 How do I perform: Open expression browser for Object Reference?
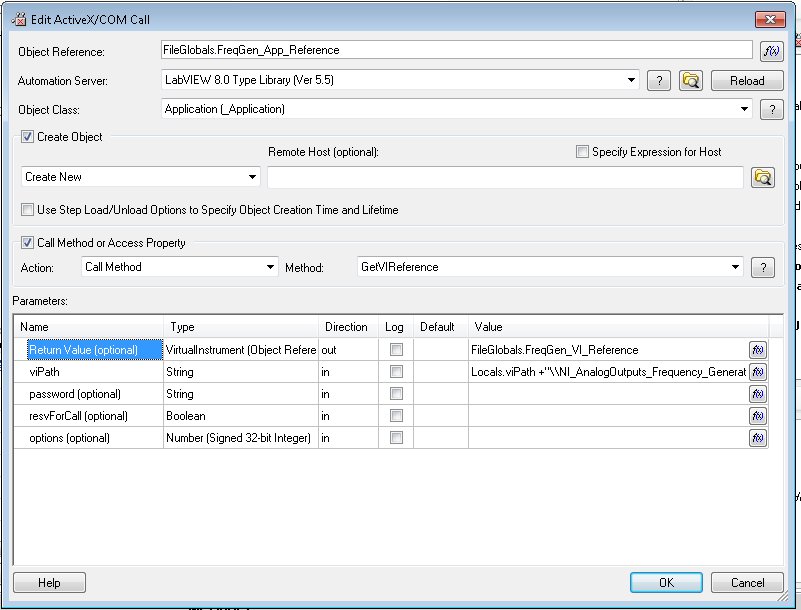click(771, 51)
